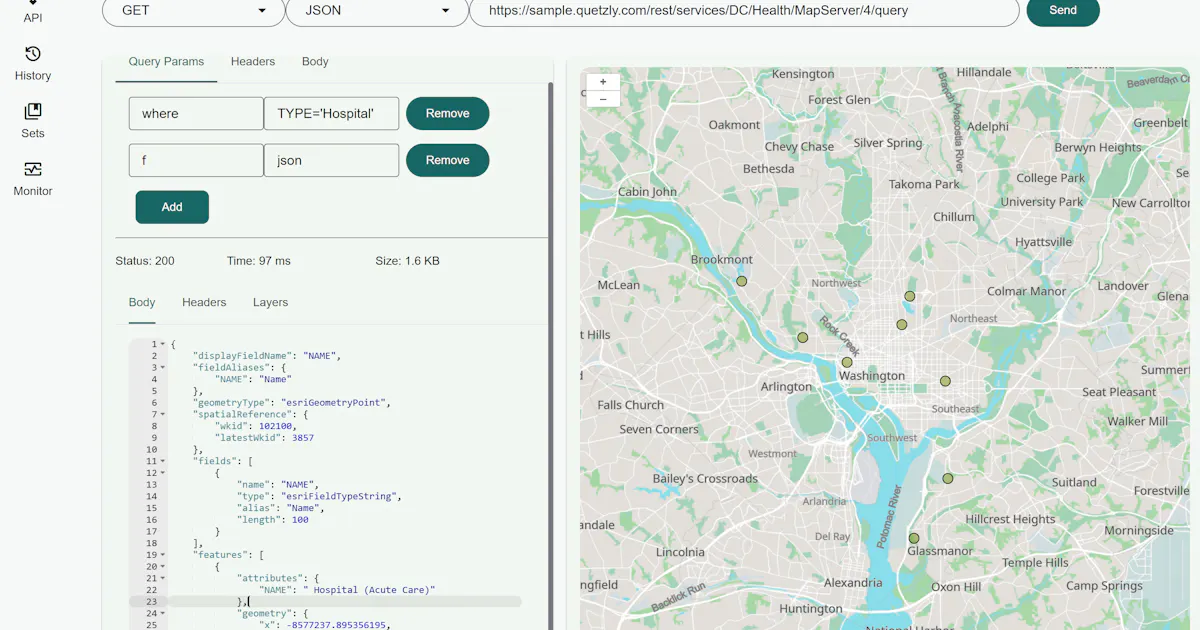Click the hospital marker near Brookmont
1200x630 pixels.
tap(742, 282)
